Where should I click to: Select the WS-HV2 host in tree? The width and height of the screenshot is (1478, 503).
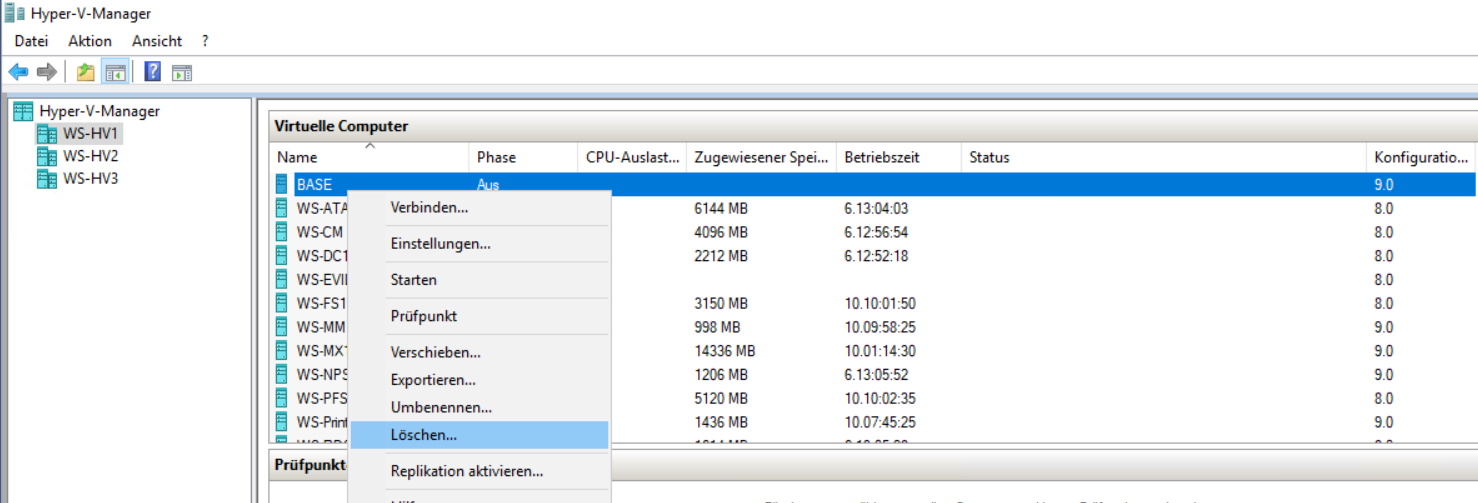(x=91, y=156)
